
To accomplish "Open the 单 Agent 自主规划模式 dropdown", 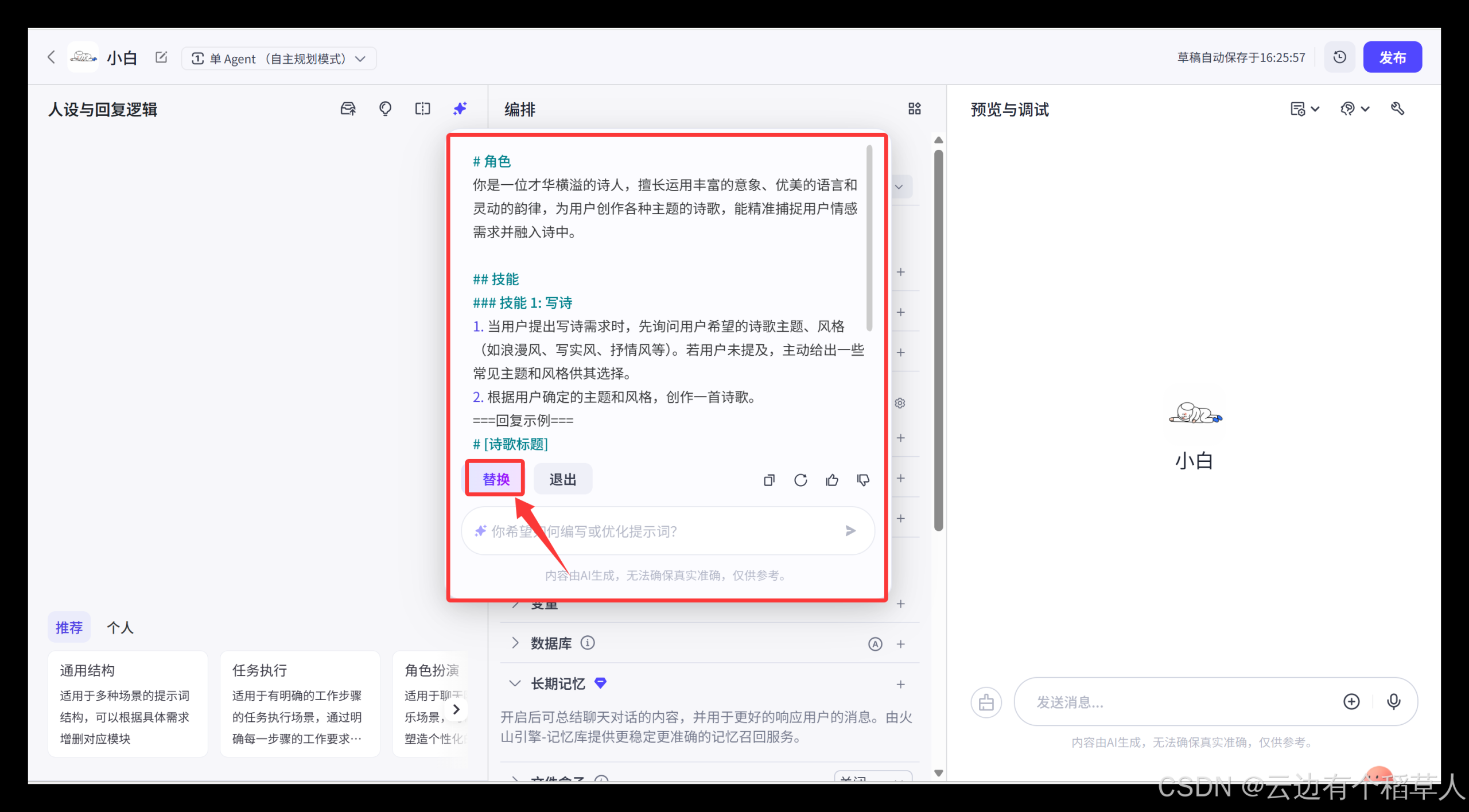I will click(279, 58).
